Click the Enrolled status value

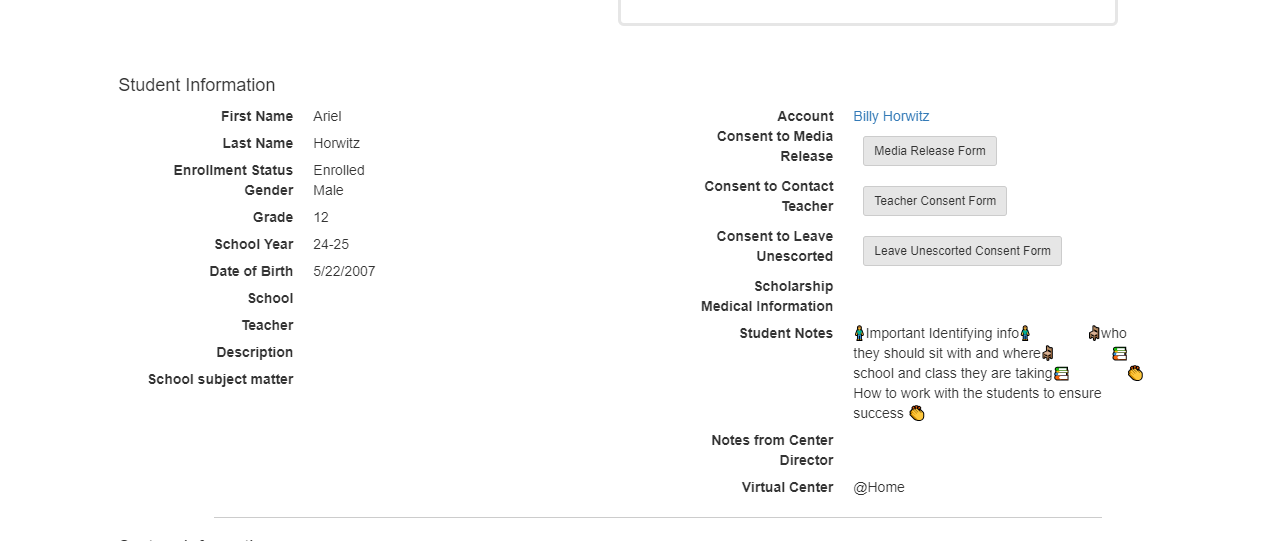[339, 170]
